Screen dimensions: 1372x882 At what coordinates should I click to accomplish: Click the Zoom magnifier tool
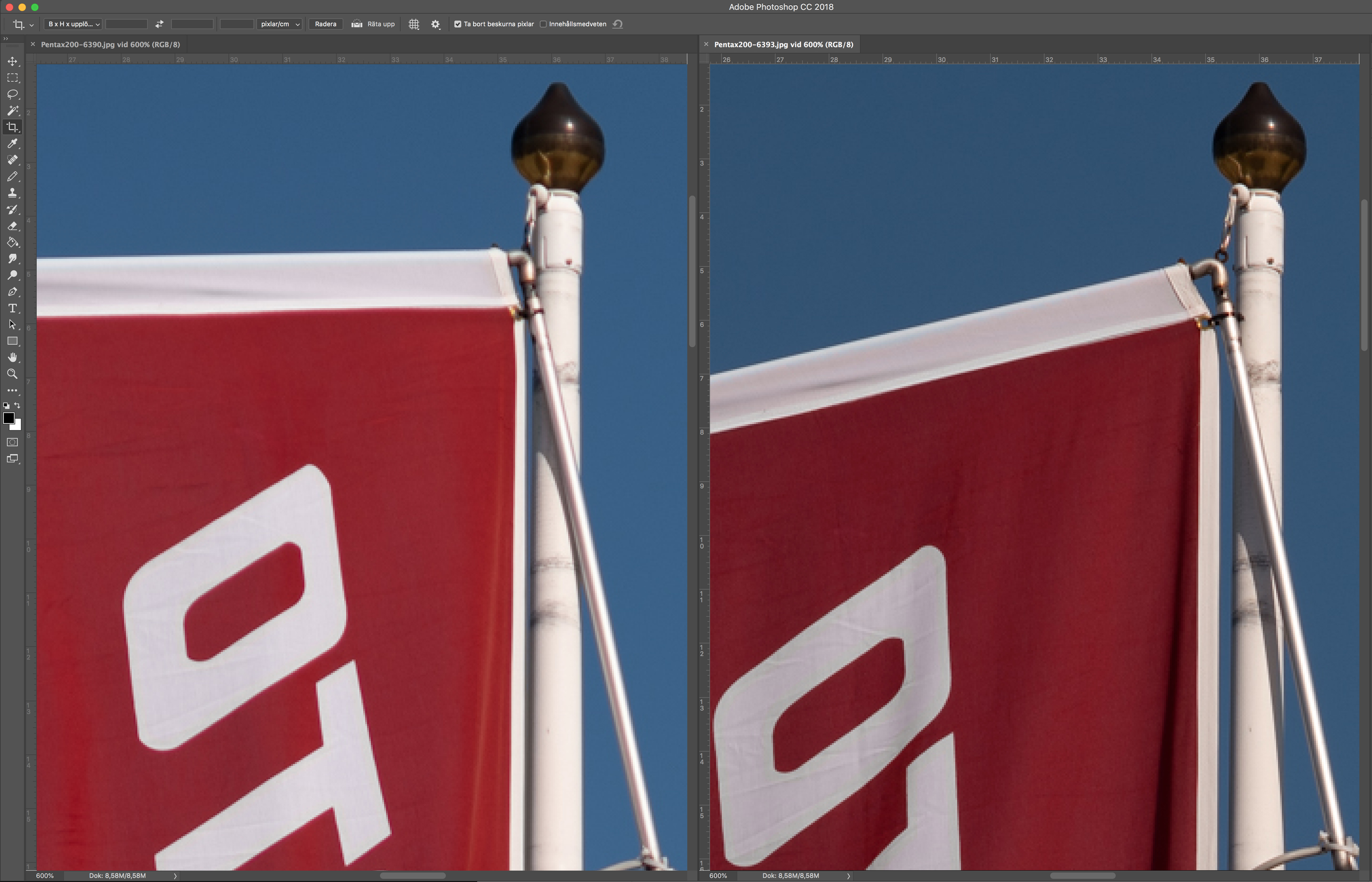tap(12, 374)
